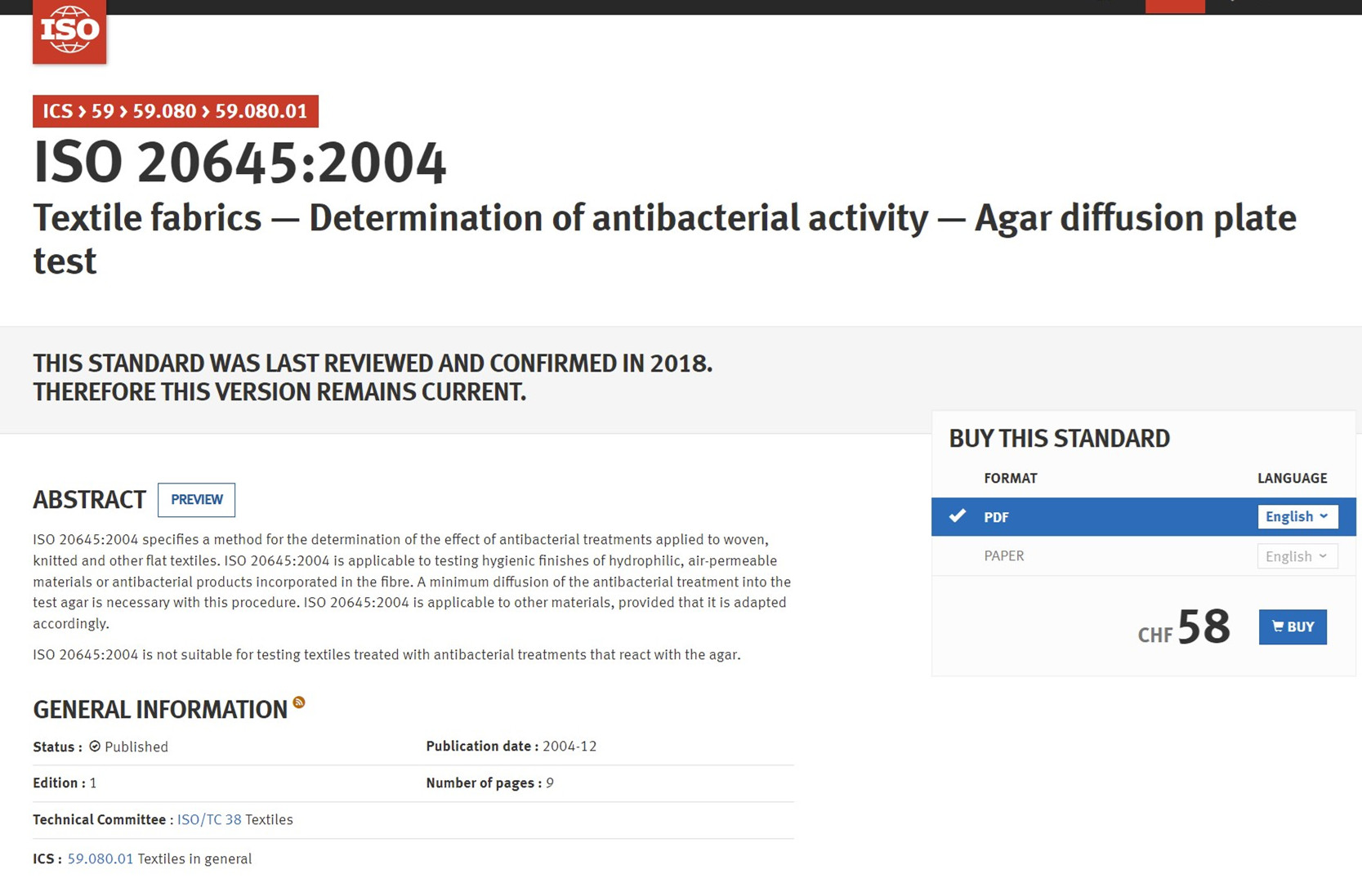Navigate to 59.080 breadcrumb level

pos(164,112)
